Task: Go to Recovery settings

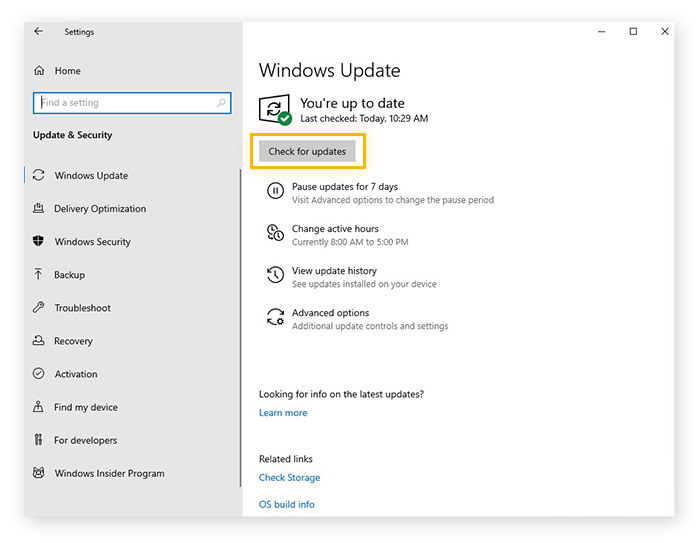Action: tap(73, 341)
